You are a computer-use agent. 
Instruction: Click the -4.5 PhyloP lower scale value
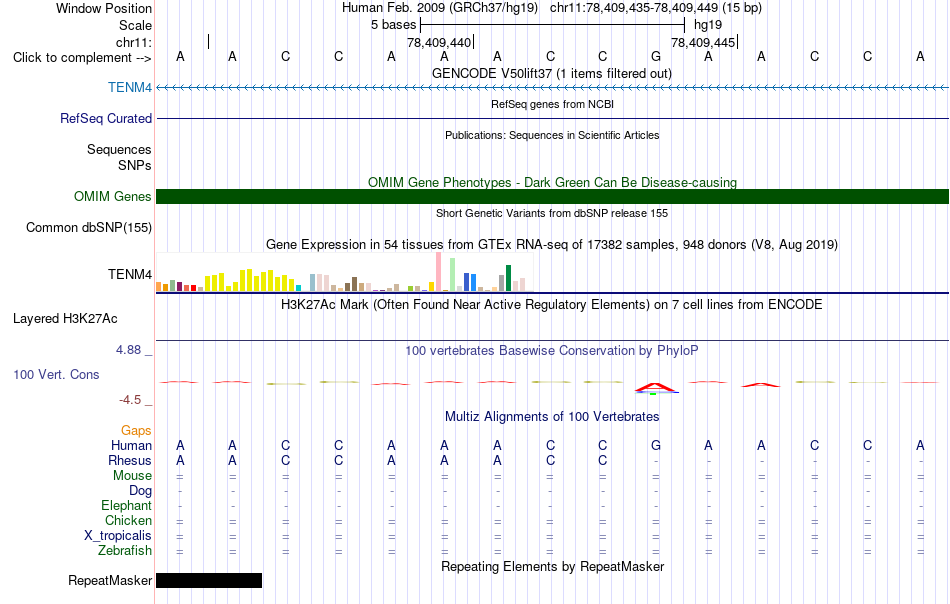[x=130, y=400]
